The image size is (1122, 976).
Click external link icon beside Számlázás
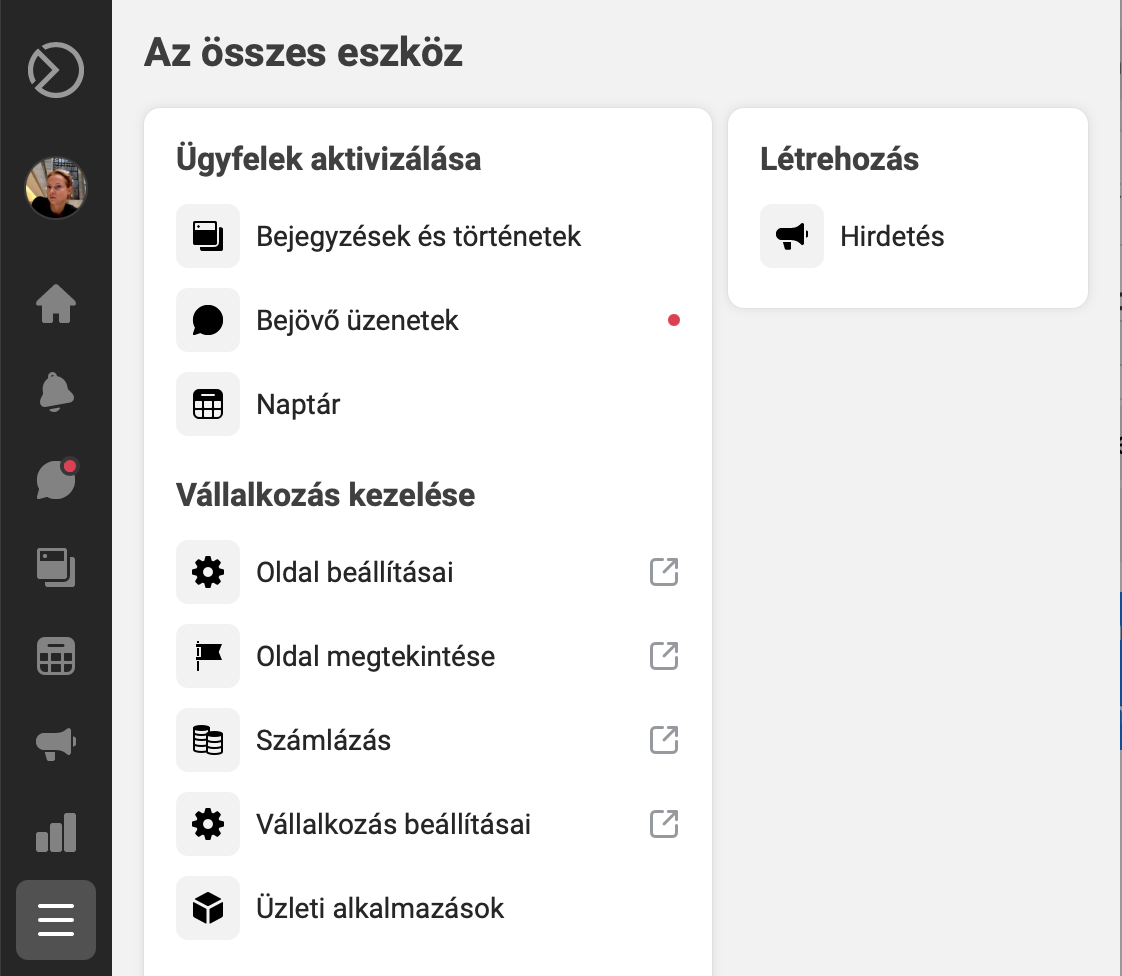(x=664, y=741)
